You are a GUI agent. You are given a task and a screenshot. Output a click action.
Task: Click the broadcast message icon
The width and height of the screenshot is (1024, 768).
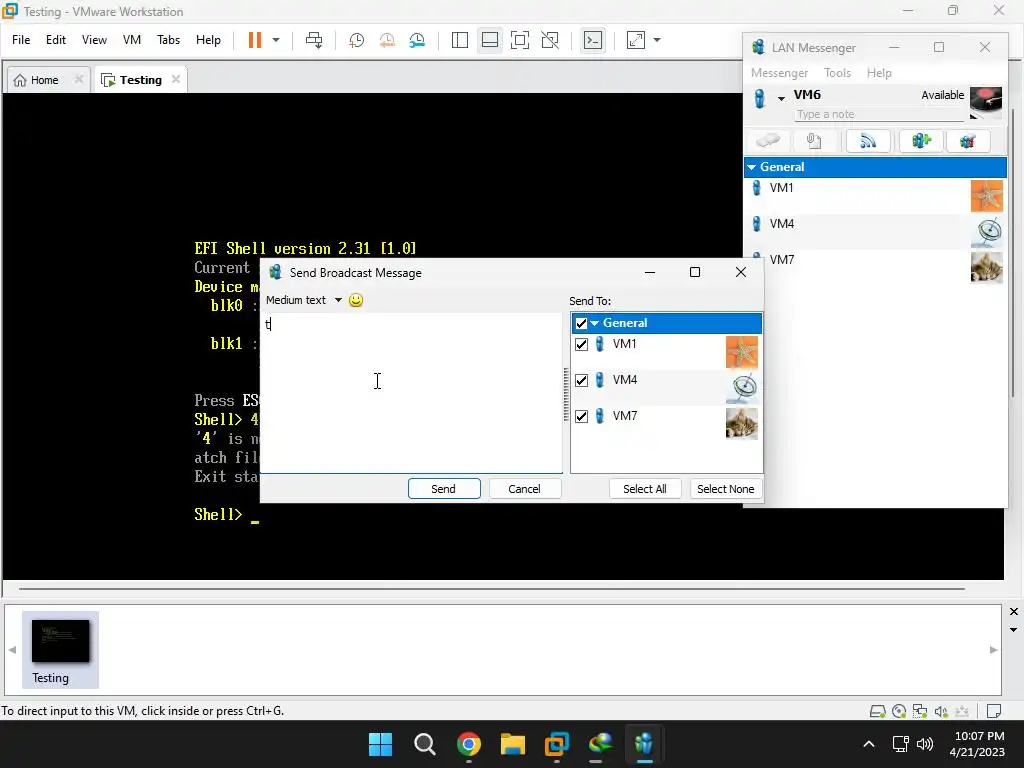(x=868, y=140)
